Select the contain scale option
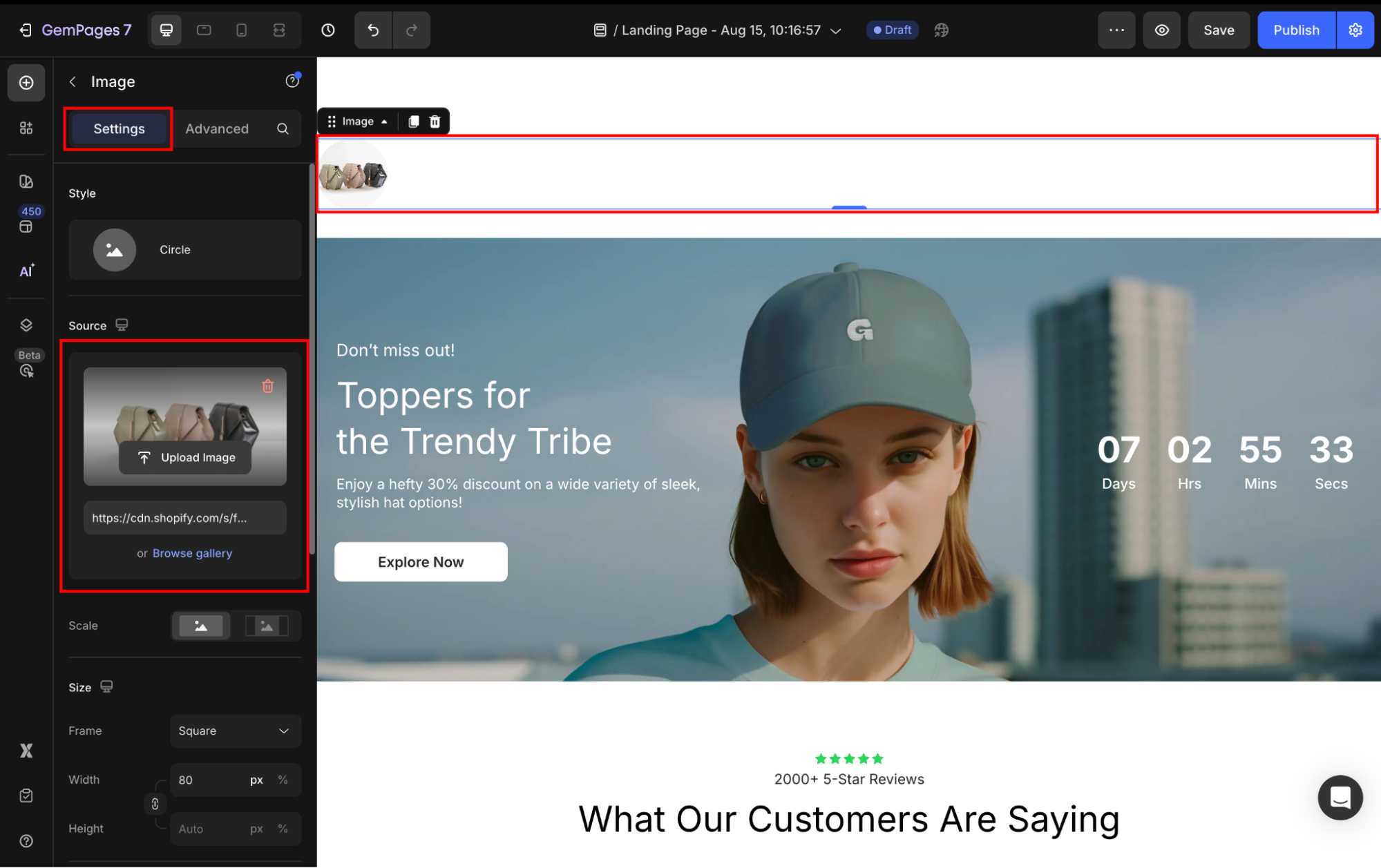The image size is (1381, 868). pyautogui.click(x=267, y=626)
